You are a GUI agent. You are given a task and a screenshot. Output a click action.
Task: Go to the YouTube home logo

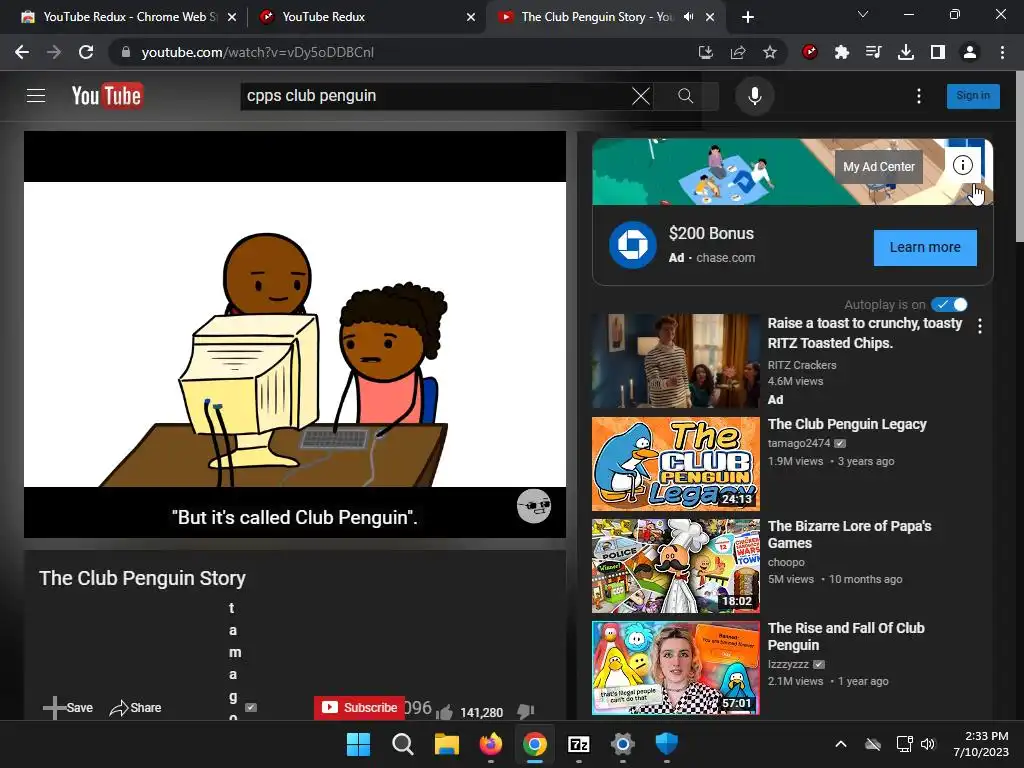107,96
